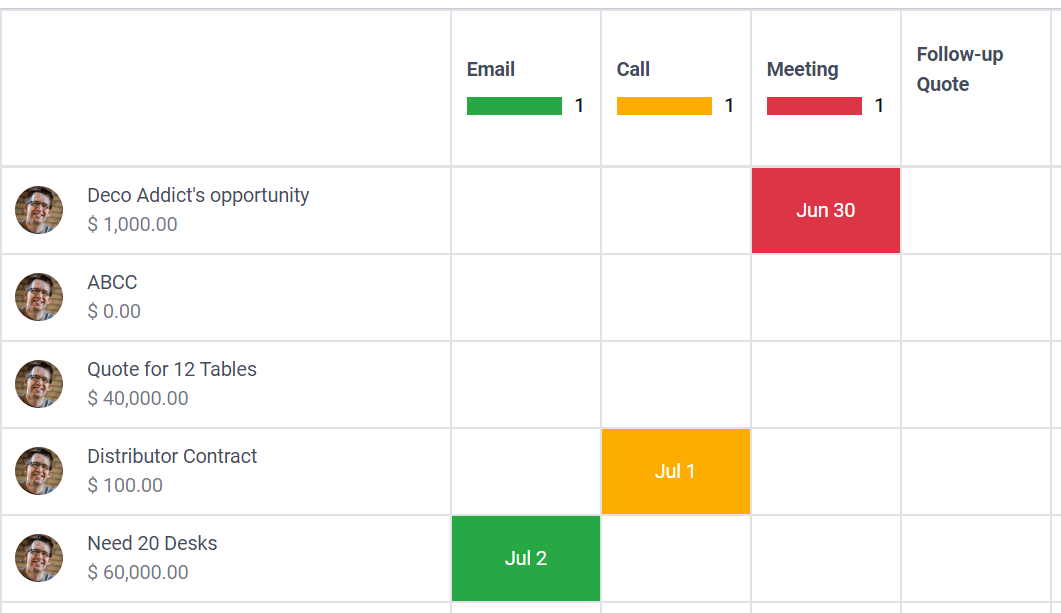Click the avatar beside Deco Addict's opportunity
1061x613 pixels.
[x=39, y=210]
